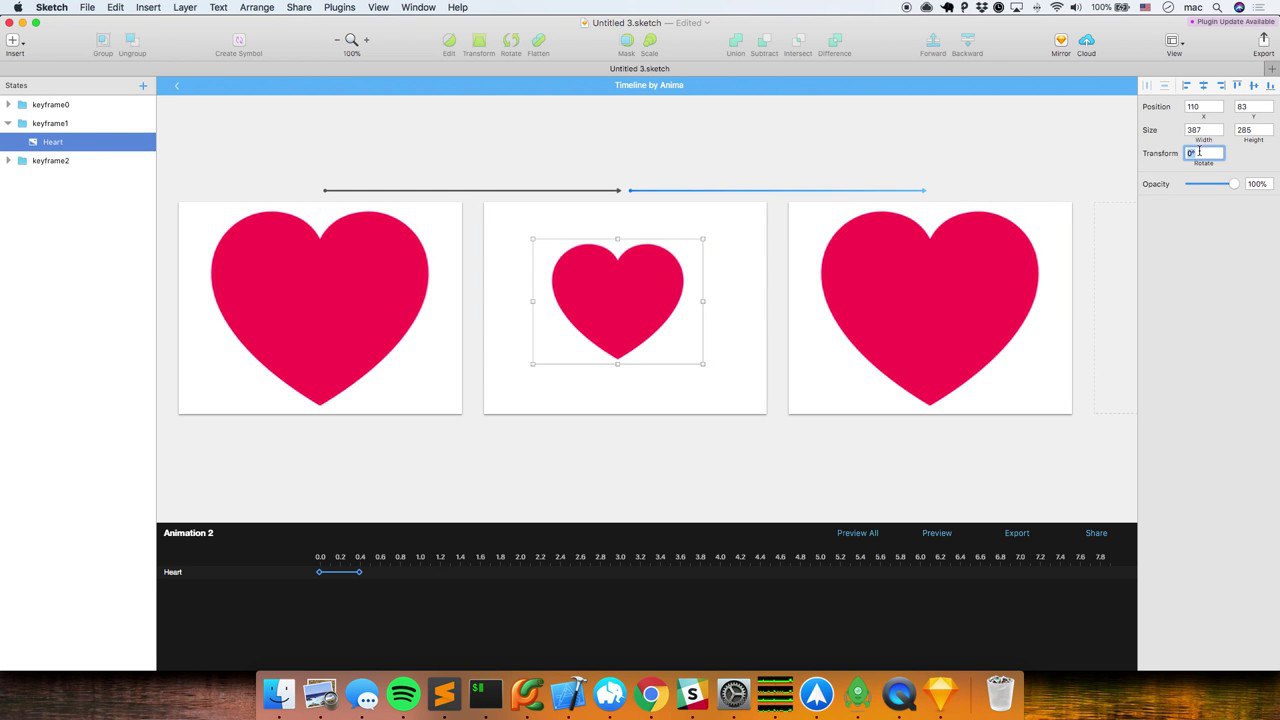Expand the keyframe0 state
Screen dimensions: 1280x720
pos(9,105)
